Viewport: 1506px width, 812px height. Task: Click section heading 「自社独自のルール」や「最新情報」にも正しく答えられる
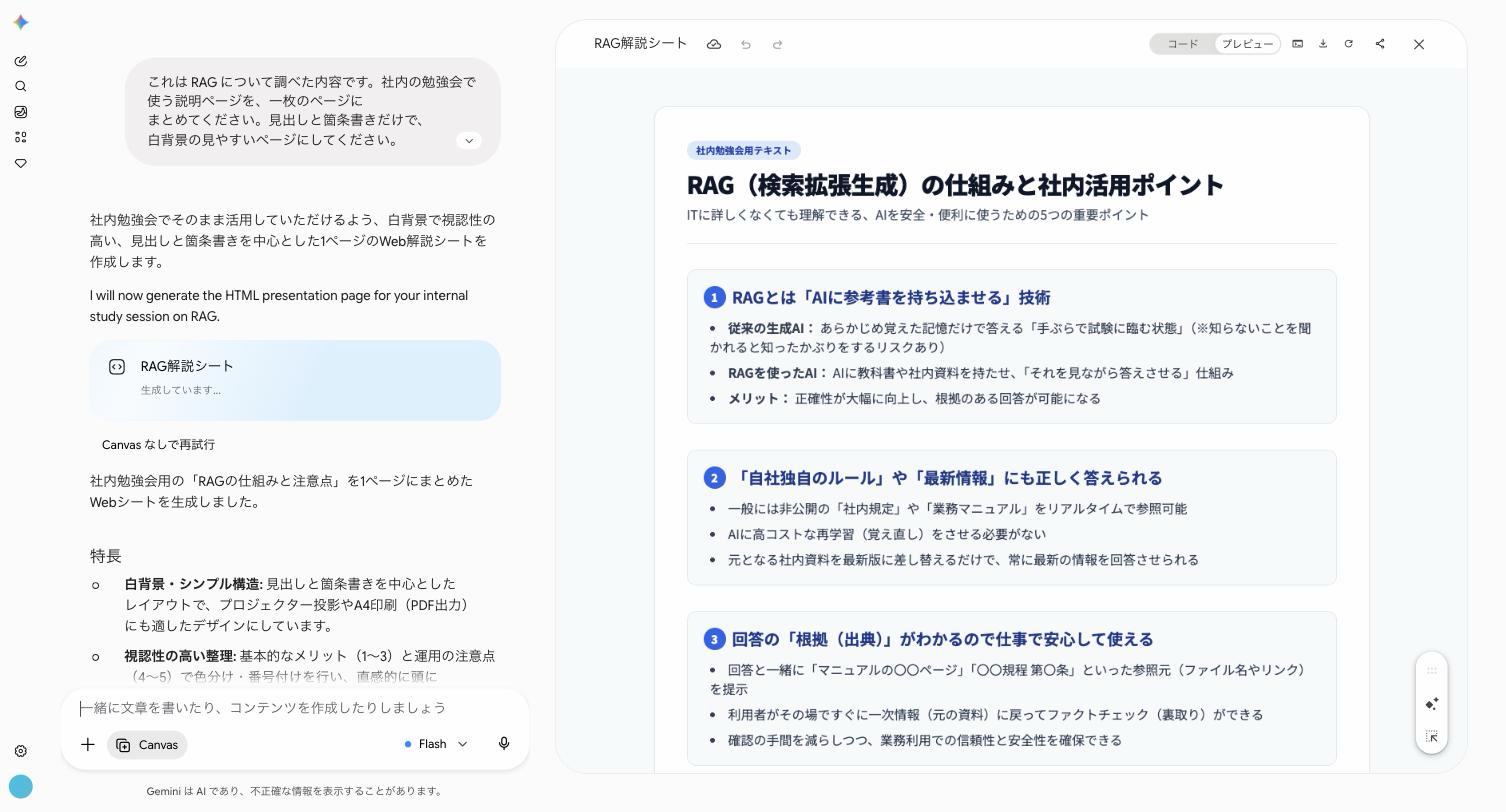[x=947, y=478]
